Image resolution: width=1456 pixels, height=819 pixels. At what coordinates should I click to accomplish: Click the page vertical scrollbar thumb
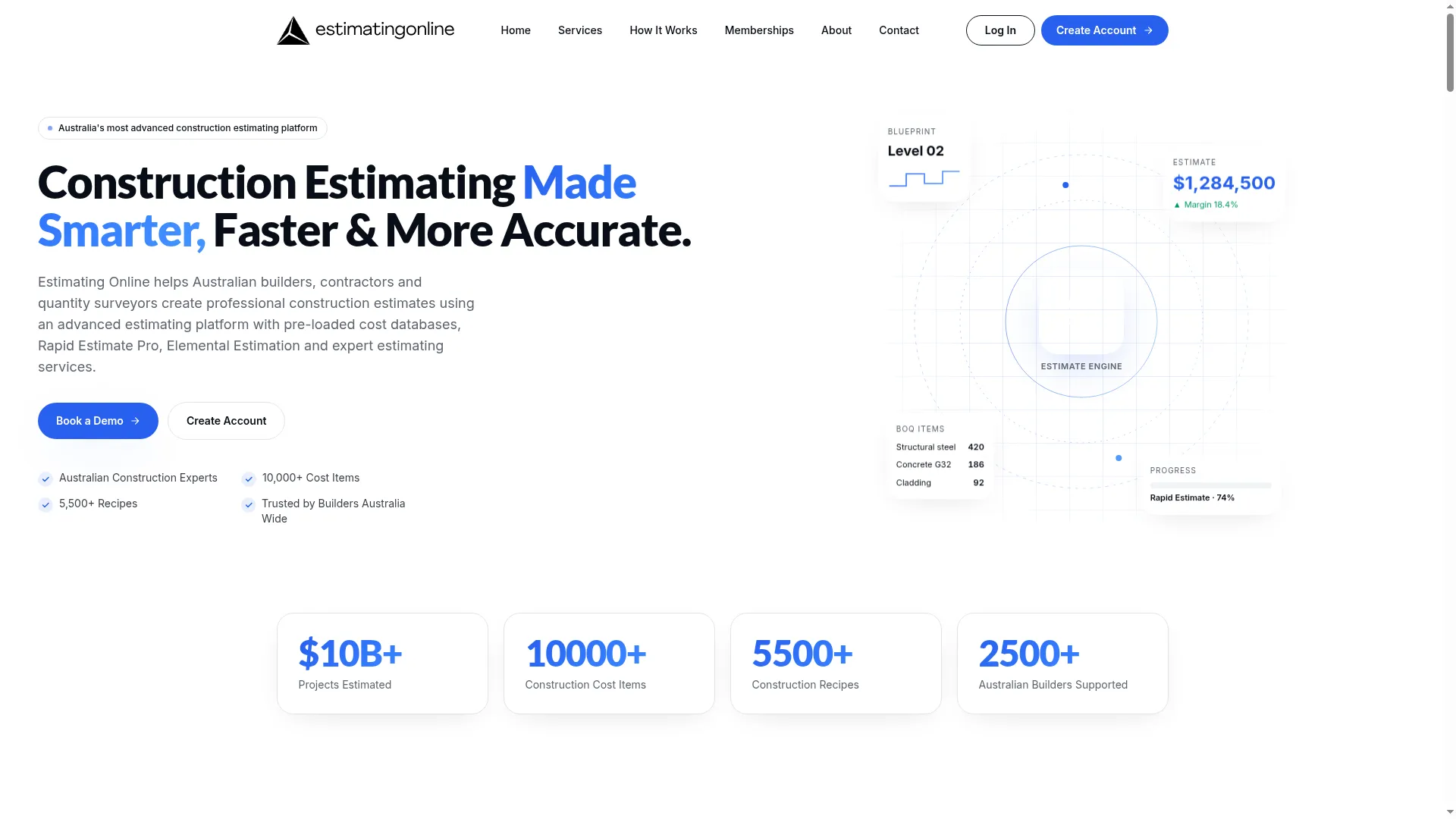click(1450, 53)
